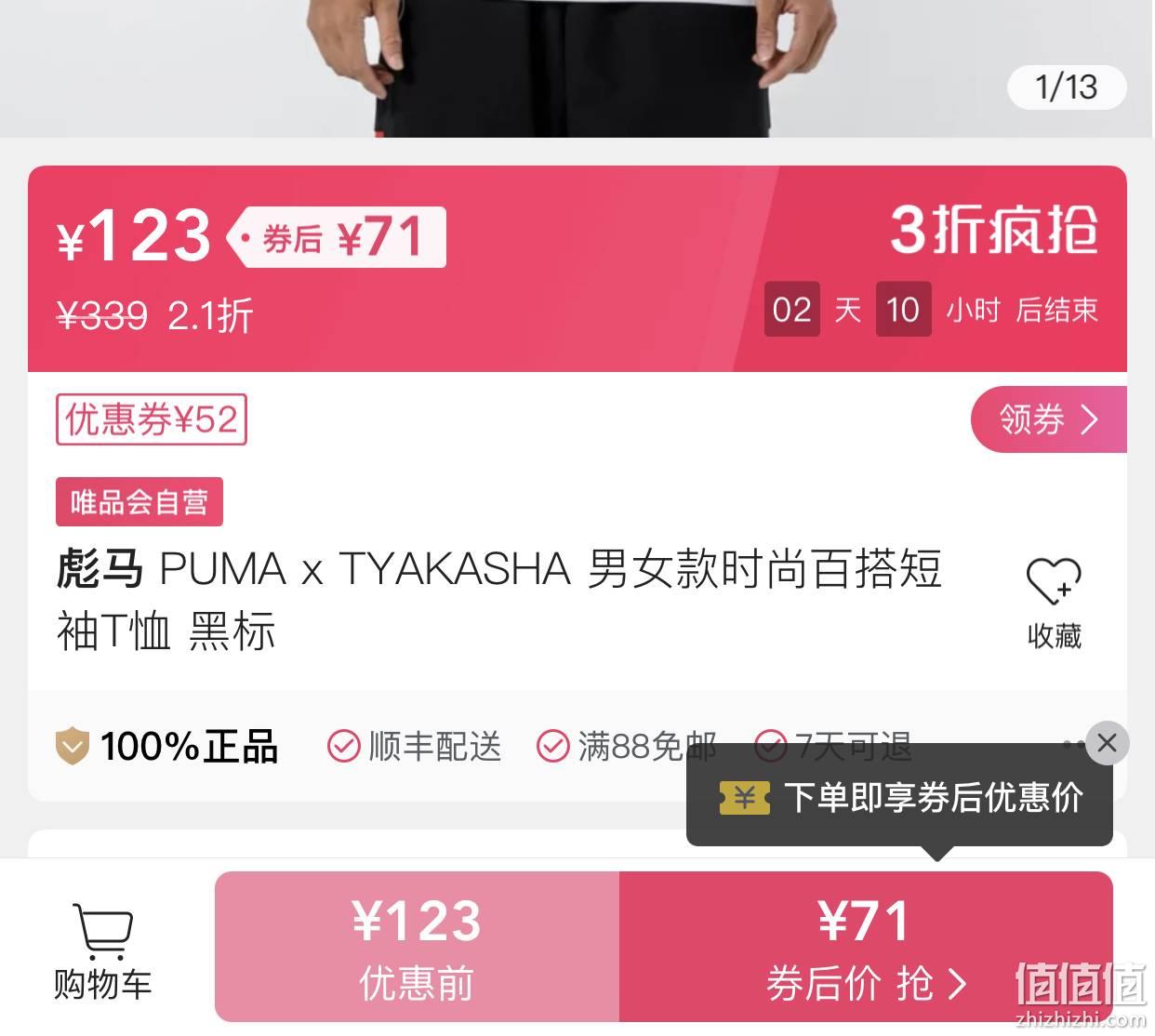The width and height of the screenshot is (1155, 1036).
Task: Close the coupon price tooltip
Action: (1107, 743)
